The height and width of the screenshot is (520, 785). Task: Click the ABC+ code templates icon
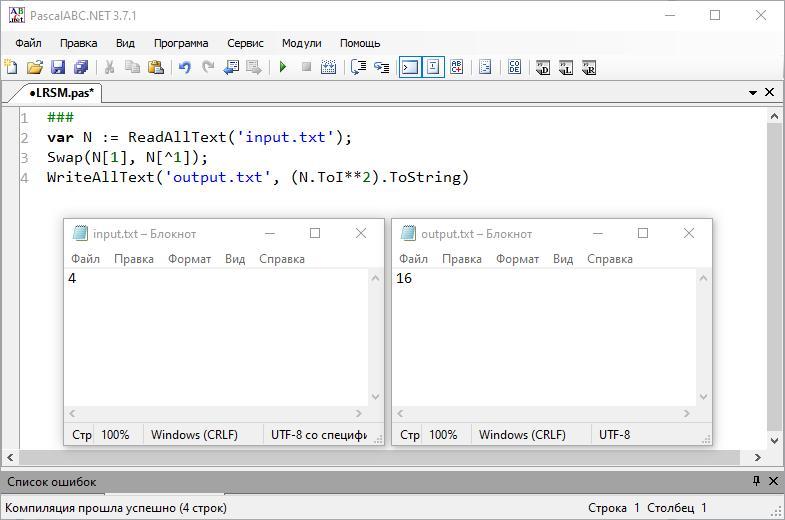pyautogui.click(x=457, y=67)
